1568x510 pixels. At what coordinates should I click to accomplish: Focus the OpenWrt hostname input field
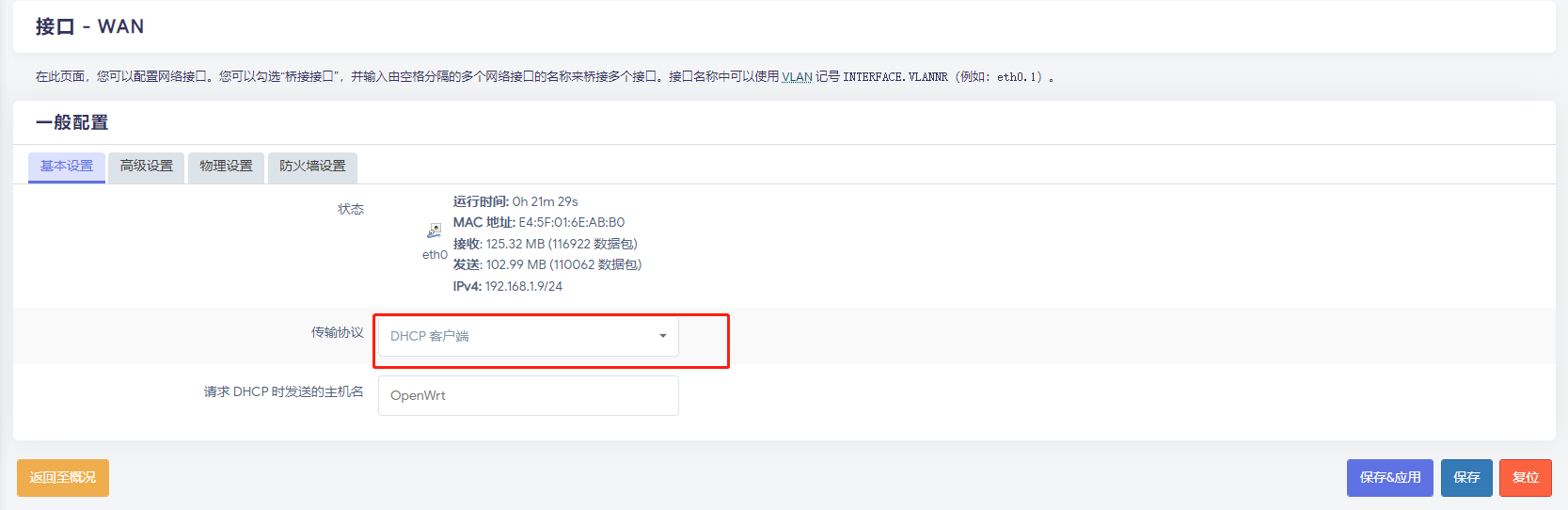[x=528, y=396]
